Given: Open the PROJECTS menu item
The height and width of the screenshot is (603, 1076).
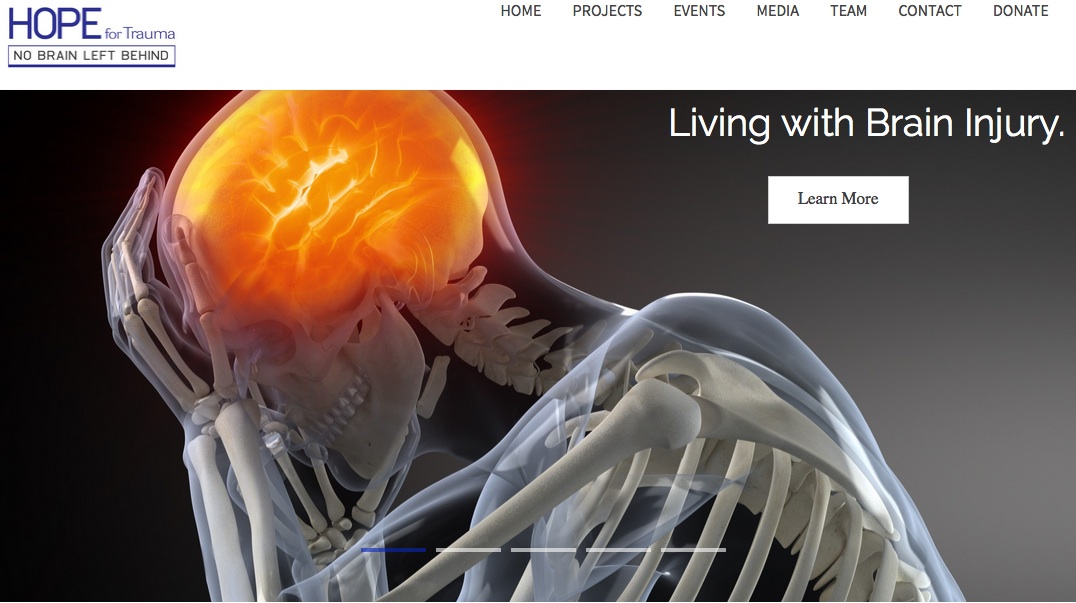Looking at the screenshot, I should [x=607, y=11].
